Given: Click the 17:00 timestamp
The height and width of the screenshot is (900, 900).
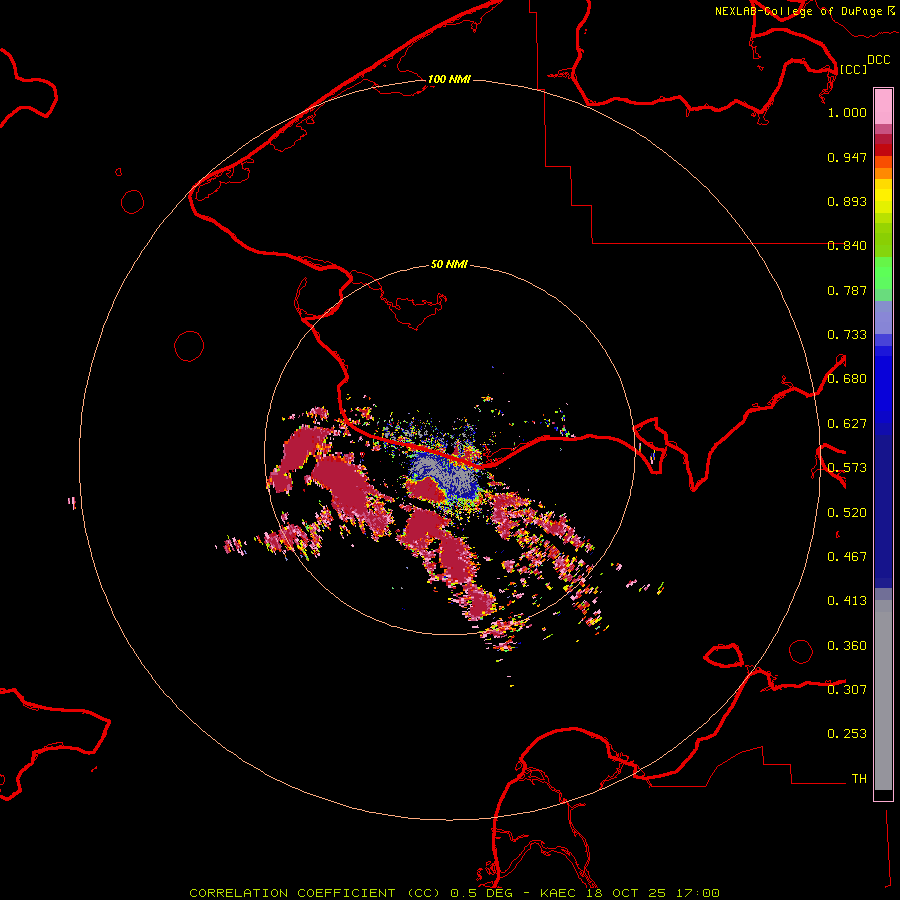Looking at the screenshot, I should click(x=699, y=893).
